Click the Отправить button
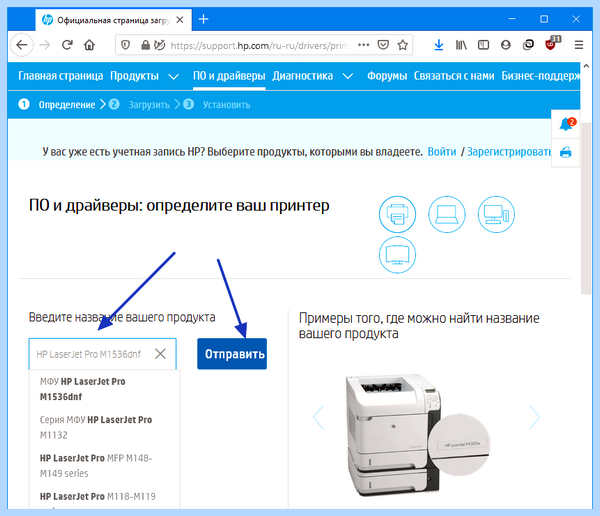Viewport: 600px width, 516px height. click(x=232, y=354)
